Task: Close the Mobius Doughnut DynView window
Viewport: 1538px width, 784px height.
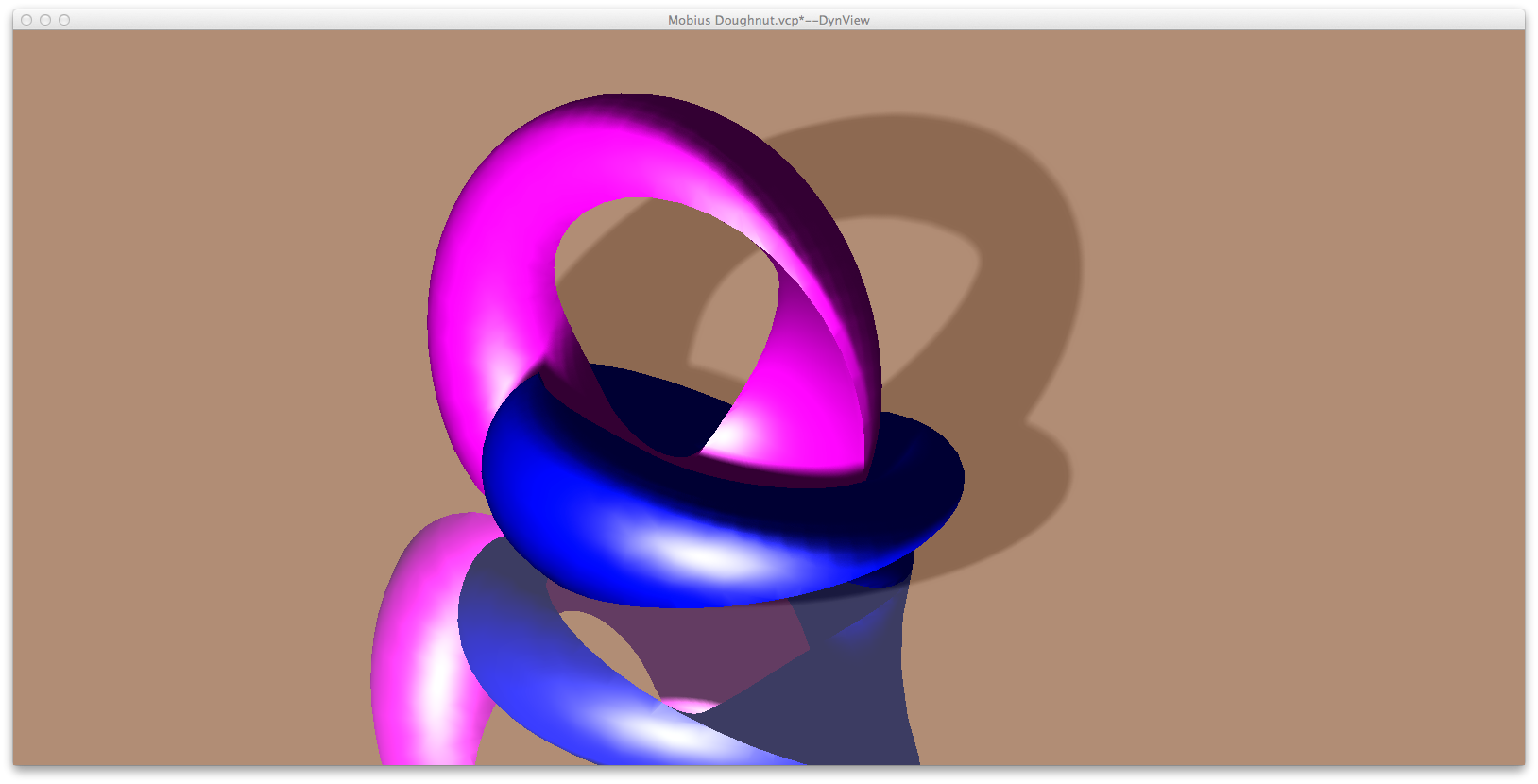Action: point(26,20)
